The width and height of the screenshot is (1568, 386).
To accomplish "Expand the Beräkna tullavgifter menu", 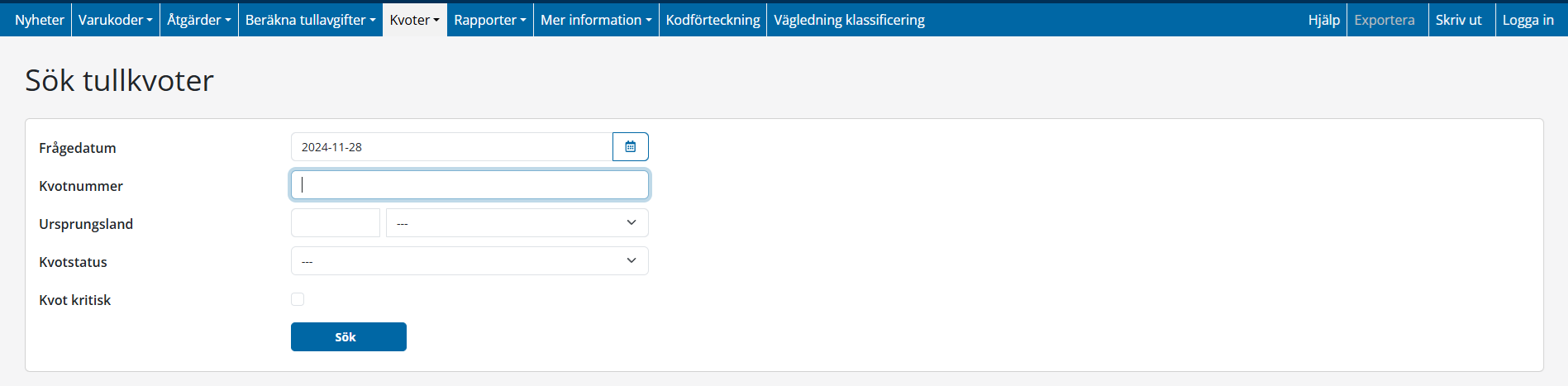I will pos(310,20).
